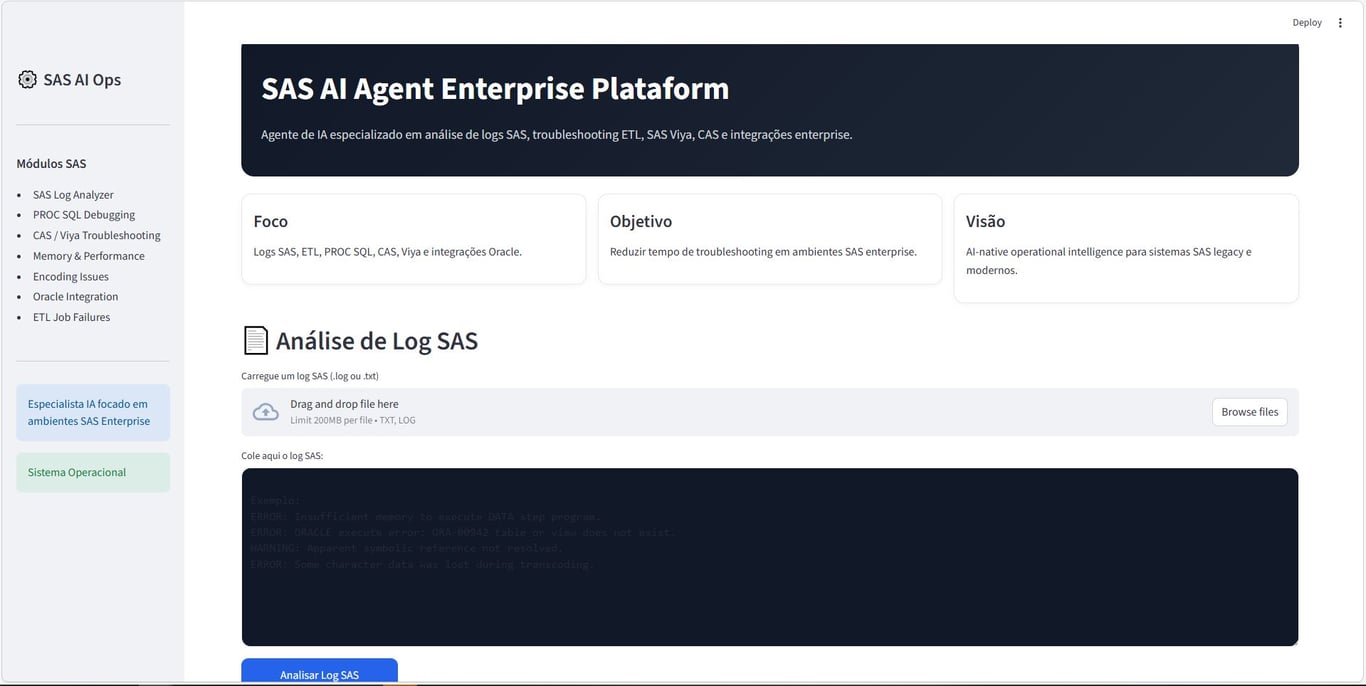This screenshot has width=1366, height=686.
Task: Click the Cole aqui o log SAS label
Action: tap(282, 455)
